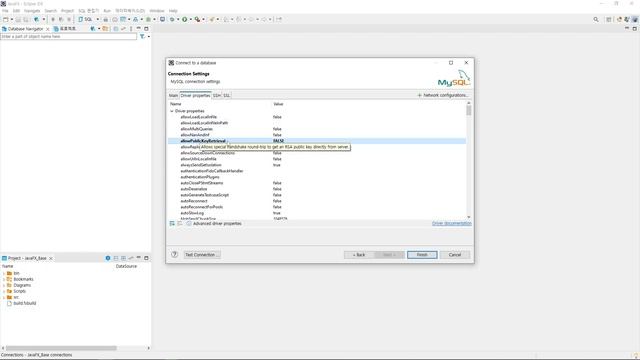Click the filter icon beside object name field

[x=142, y=36]
